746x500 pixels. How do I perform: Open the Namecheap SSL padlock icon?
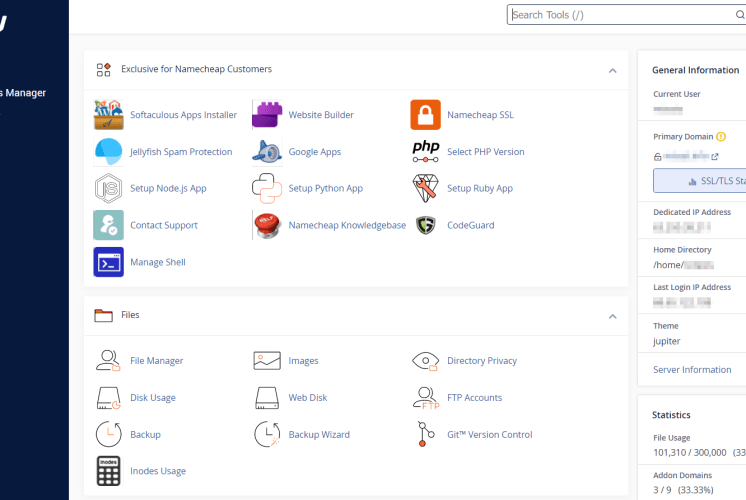(x=425, y=115)
